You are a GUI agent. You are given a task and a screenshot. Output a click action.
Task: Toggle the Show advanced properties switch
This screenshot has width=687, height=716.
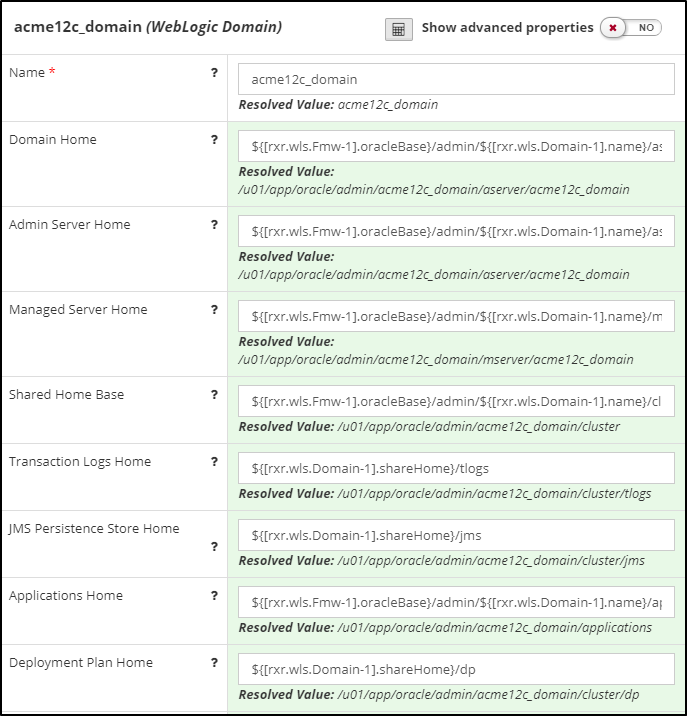coord(630,28)
